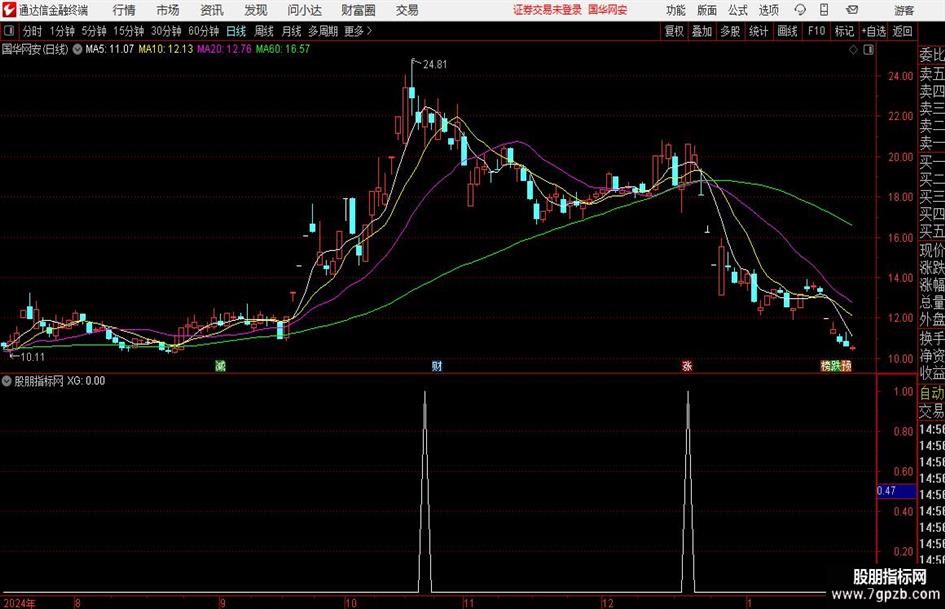Switch to 周线 weekly period
The height and width of the screenshot is (609, 945).
[x=264, y=31]
